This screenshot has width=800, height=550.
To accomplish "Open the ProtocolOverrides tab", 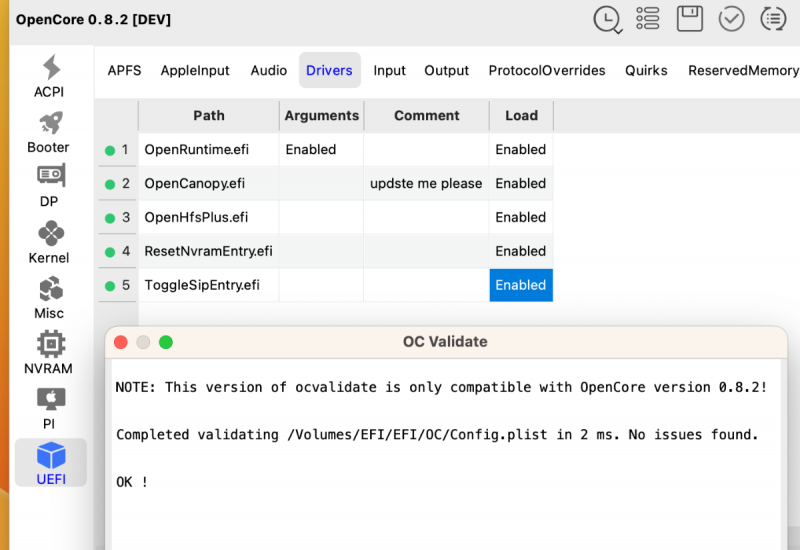I will [546, 71].
